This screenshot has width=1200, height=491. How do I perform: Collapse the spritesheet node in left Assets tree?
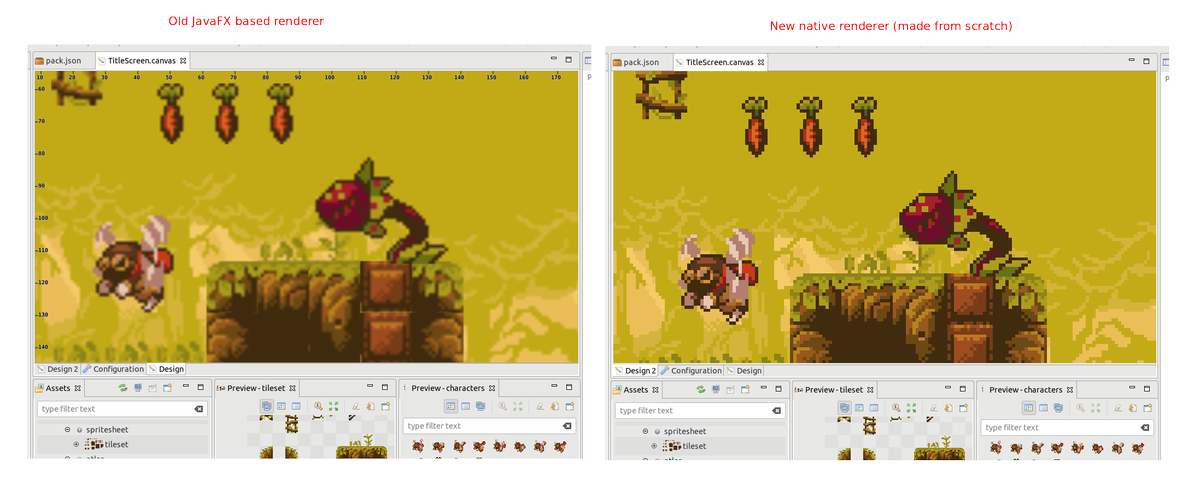point(67,429)
